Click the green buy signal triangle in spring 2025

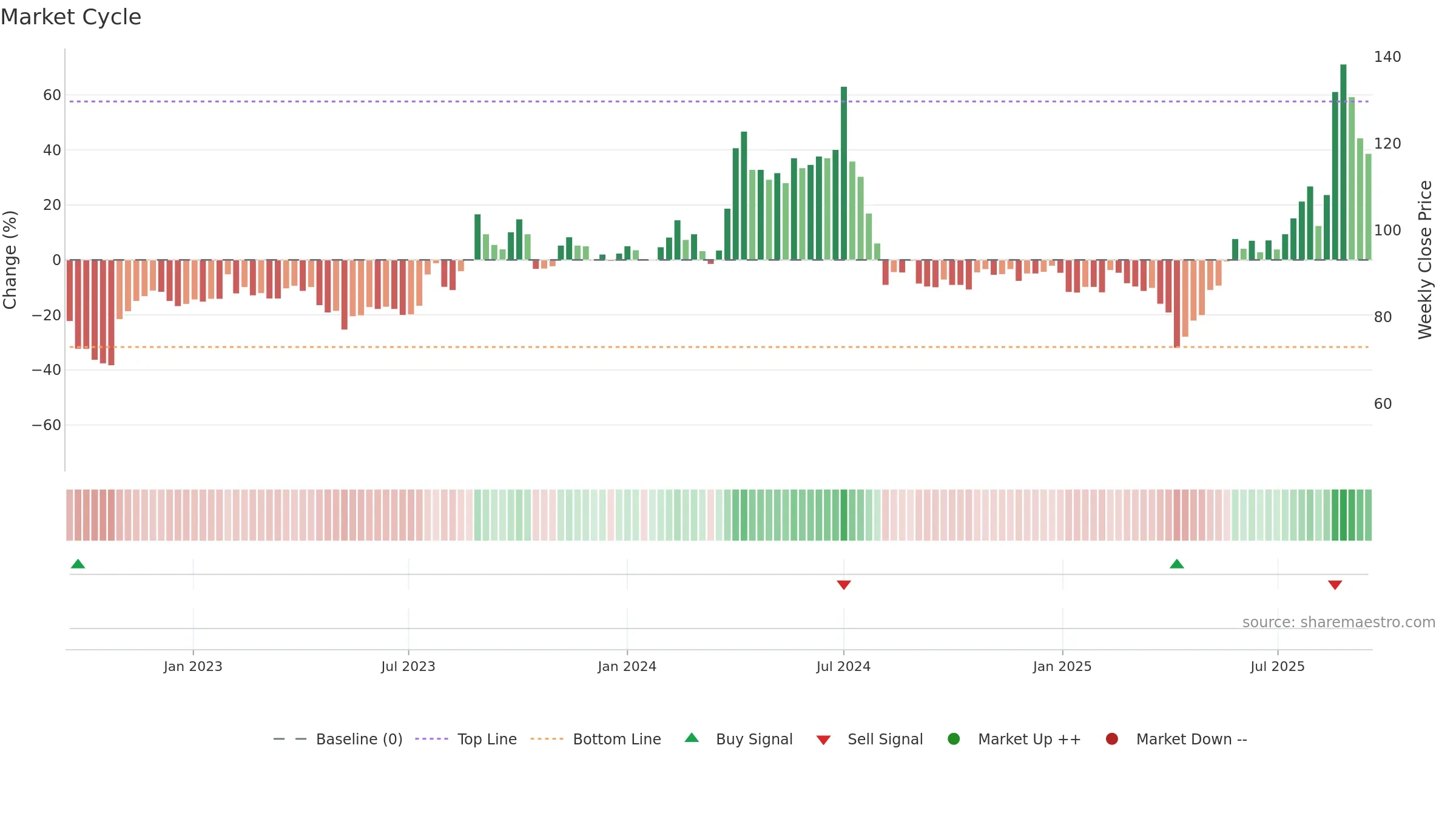click(x=1177, y=564)
